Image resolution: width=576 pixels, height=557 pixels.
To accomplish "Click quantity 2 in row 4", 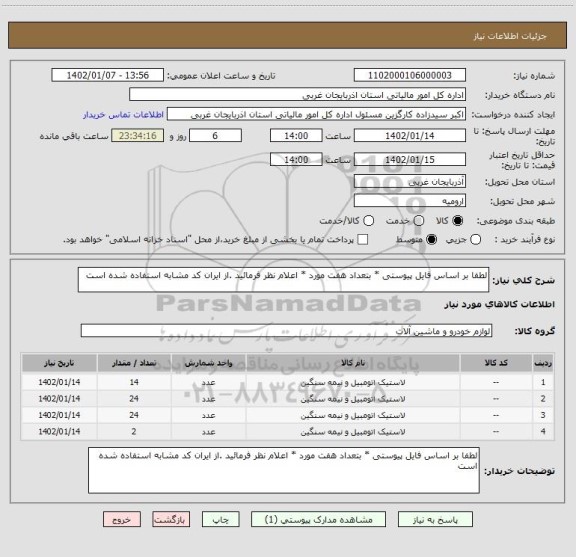I will 134,431.
